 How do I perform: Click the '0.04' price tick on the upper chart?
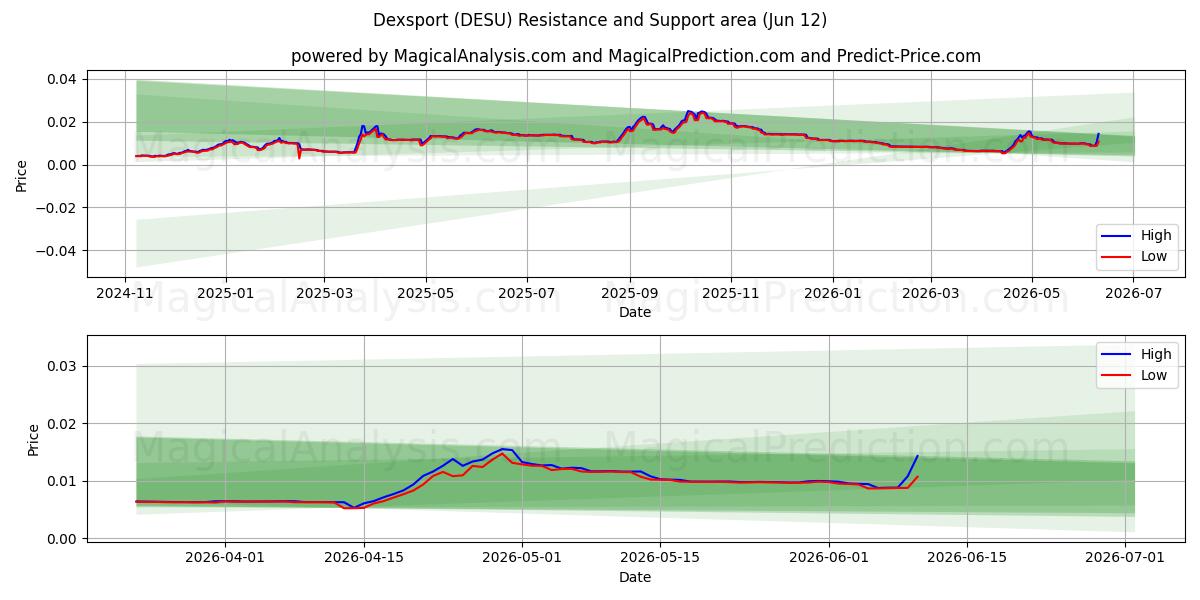point(63,79)
